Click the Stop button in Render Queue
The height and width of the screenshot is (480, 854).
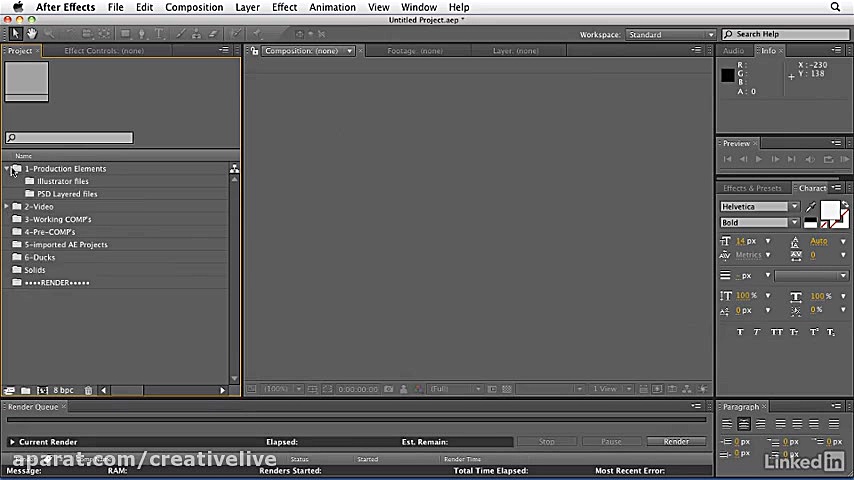point(546,441)
